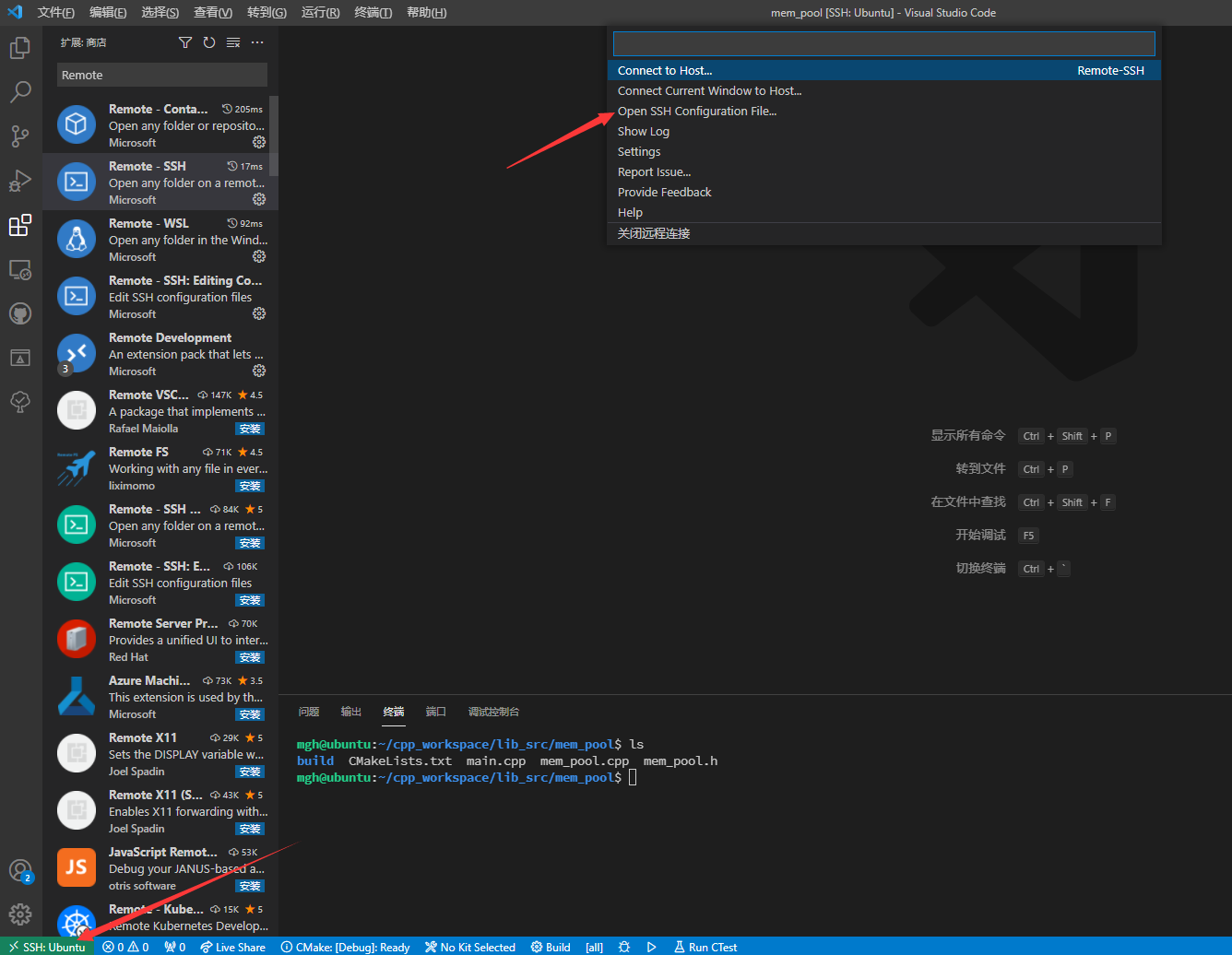Open gear menu for Remote - Containers extension
The image size is (1232, 955).
click(x=259, y=142)
